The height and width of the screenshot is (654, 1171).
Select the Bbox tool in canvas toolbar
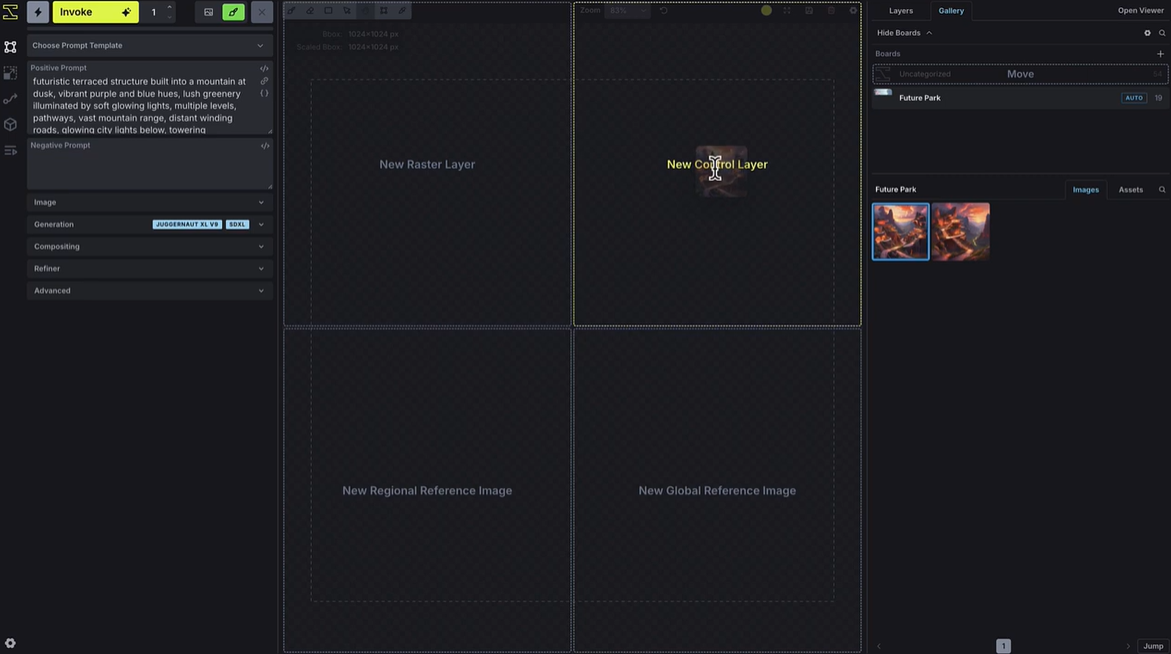[x=384, y=10]
